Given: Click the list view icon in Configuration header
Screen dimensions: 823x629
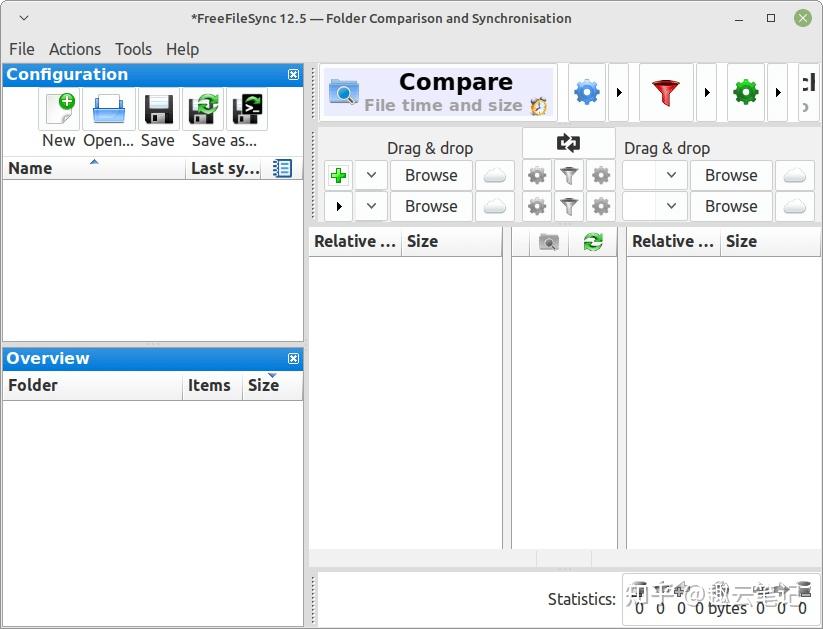Looking at the screenshot, I should pos(282,169).
